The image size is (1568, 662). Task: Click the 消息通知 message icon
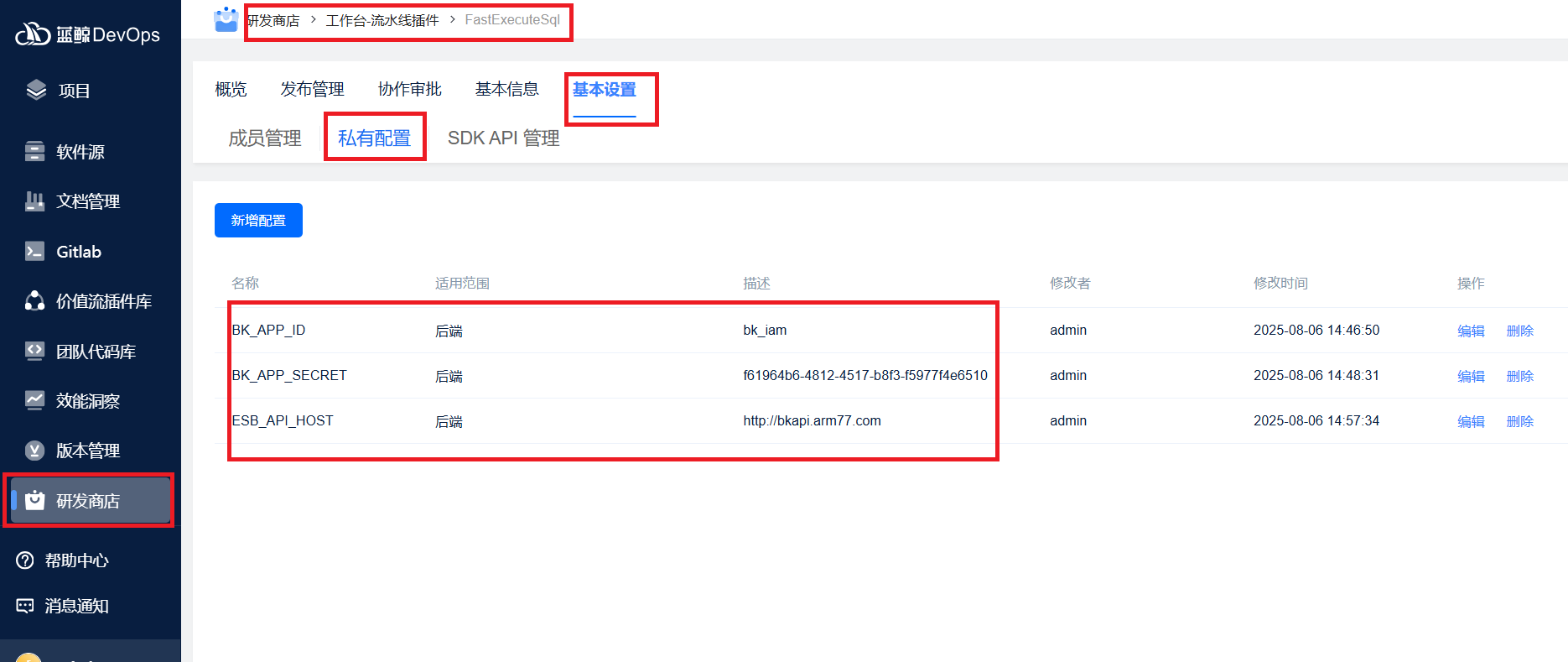click(25, 606)
